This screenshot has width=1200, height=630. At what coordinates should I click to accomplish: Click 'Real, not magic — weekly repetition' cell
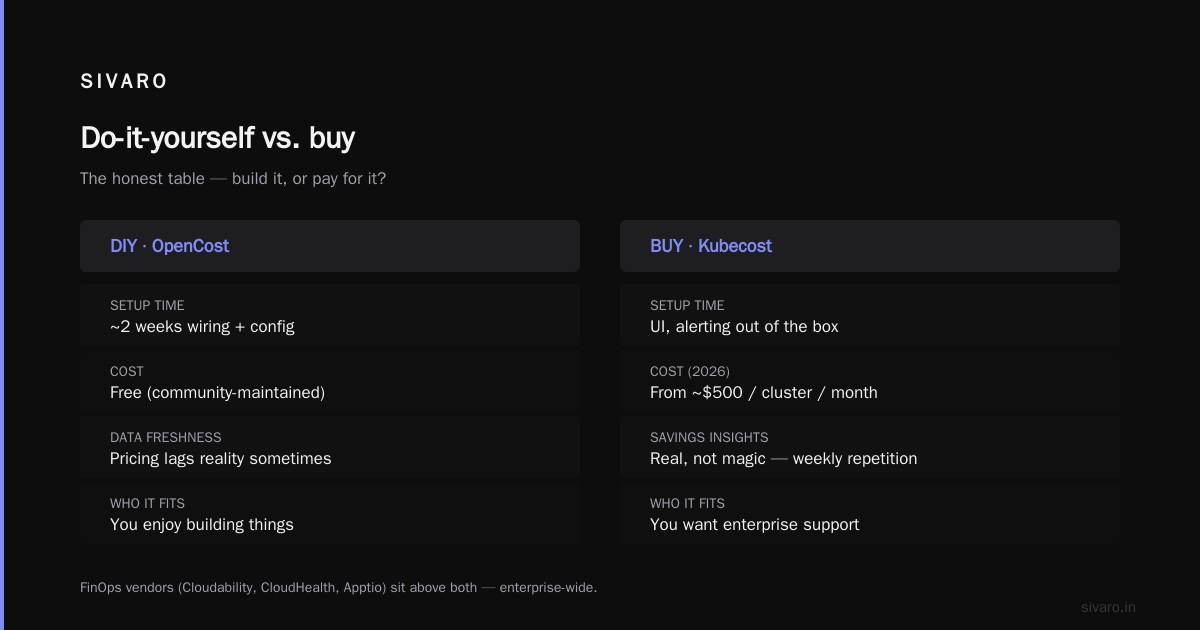pos(870,448)
